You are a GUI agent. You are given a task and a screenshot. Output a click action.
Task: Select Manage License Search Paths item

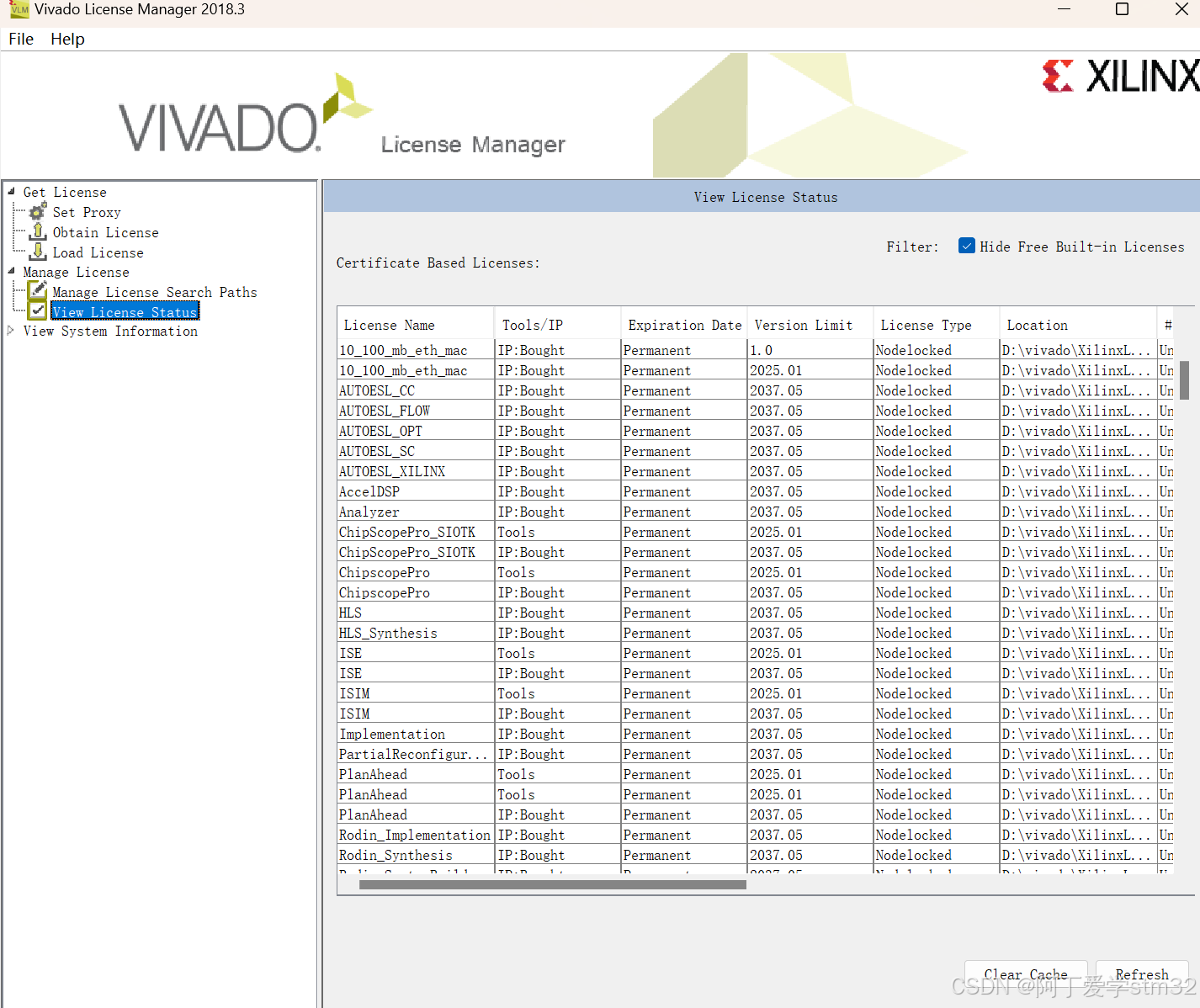(155, 292)
